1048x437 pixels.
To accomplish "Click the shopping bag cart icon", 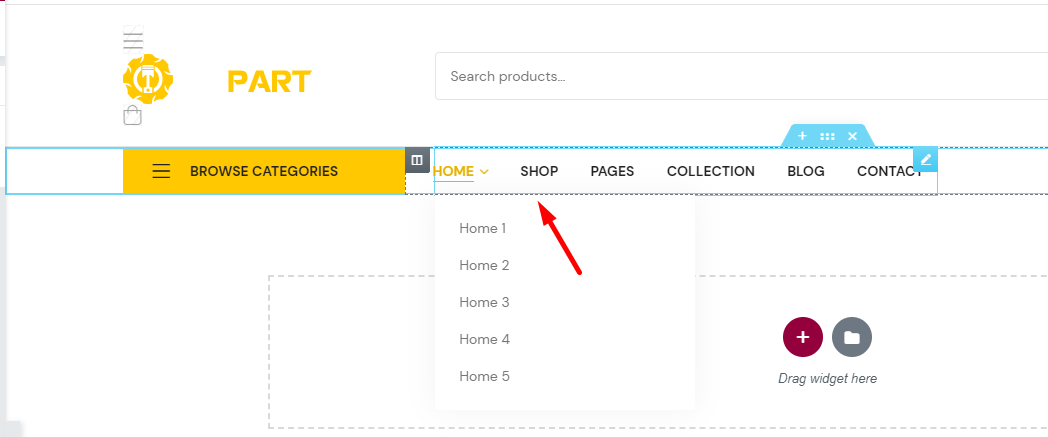I will (132, 116).
